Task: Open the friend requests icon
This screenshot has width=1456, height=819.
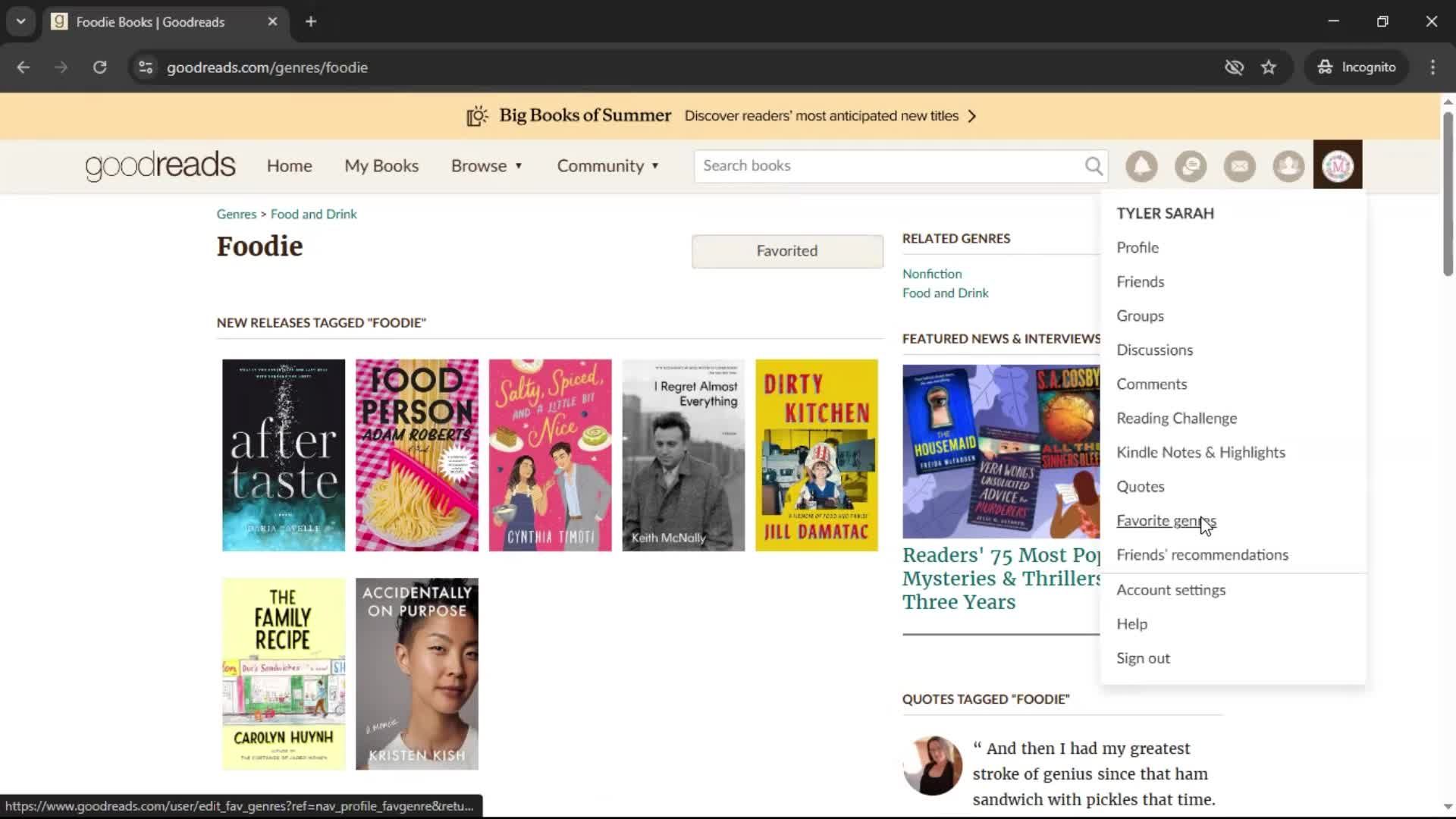Action: coord(1288,166)
